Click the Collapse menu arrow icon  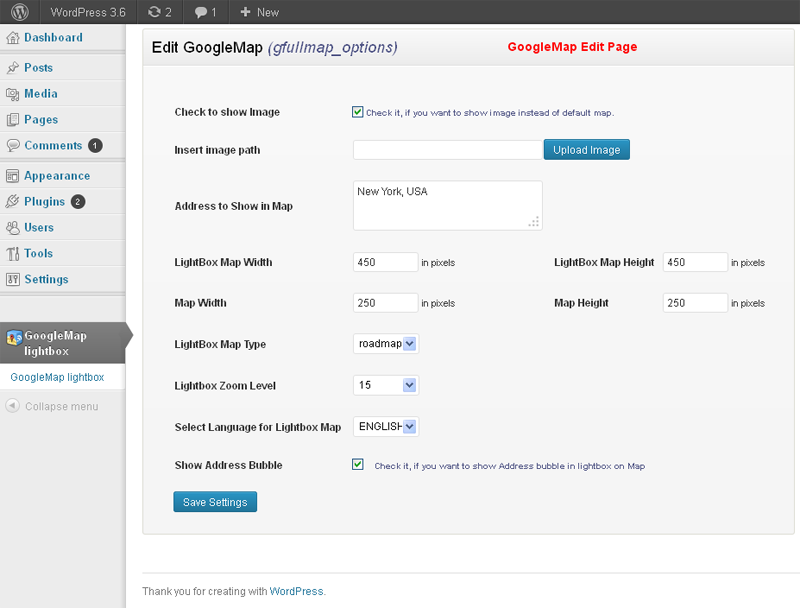click(12, 406)
